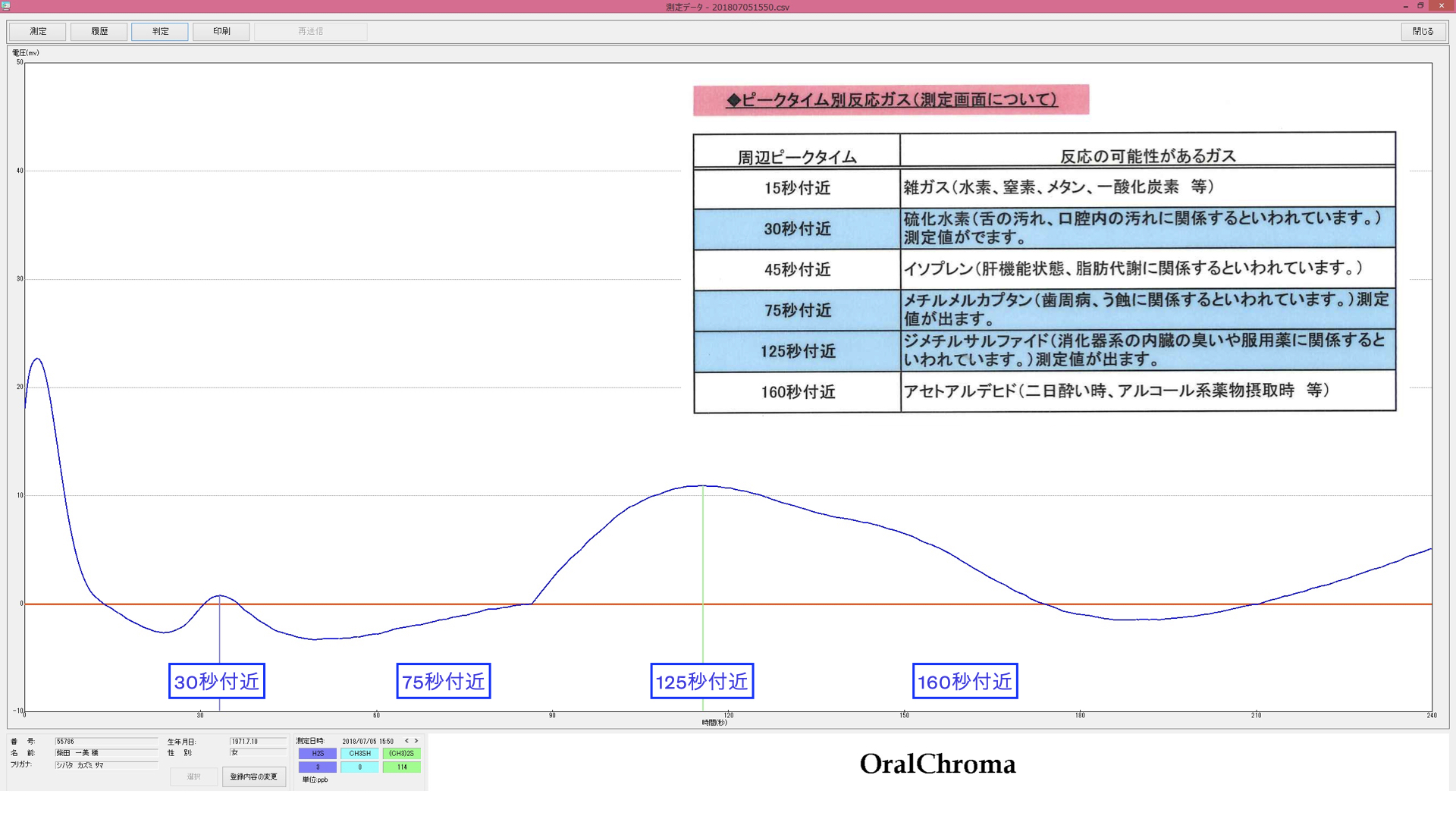Go to next measurement with right arrow
This screenshot has height=819, width=1456.
tap(416, 741)
